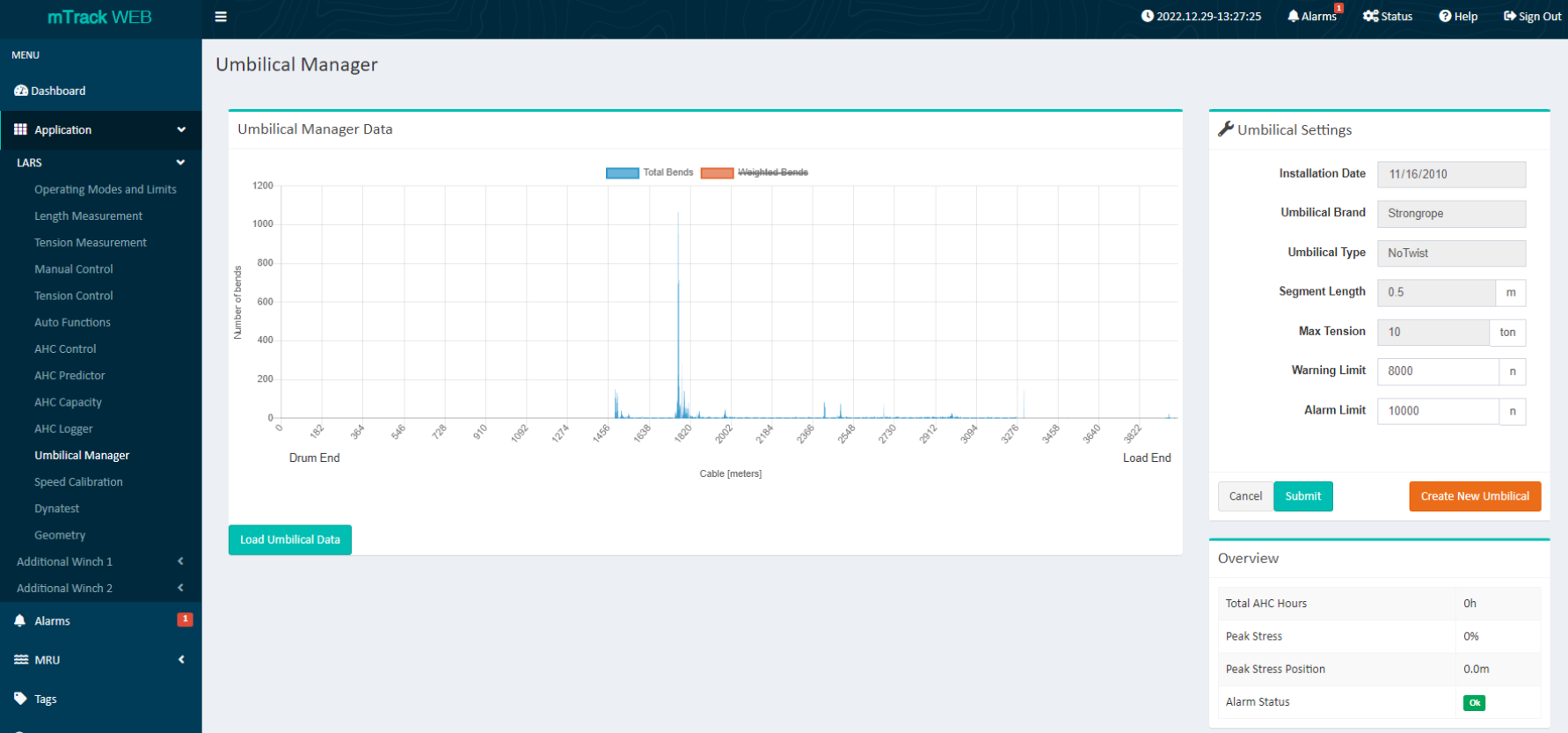
Task: Click the mTrack WEB logo
Action: (99, 17)
